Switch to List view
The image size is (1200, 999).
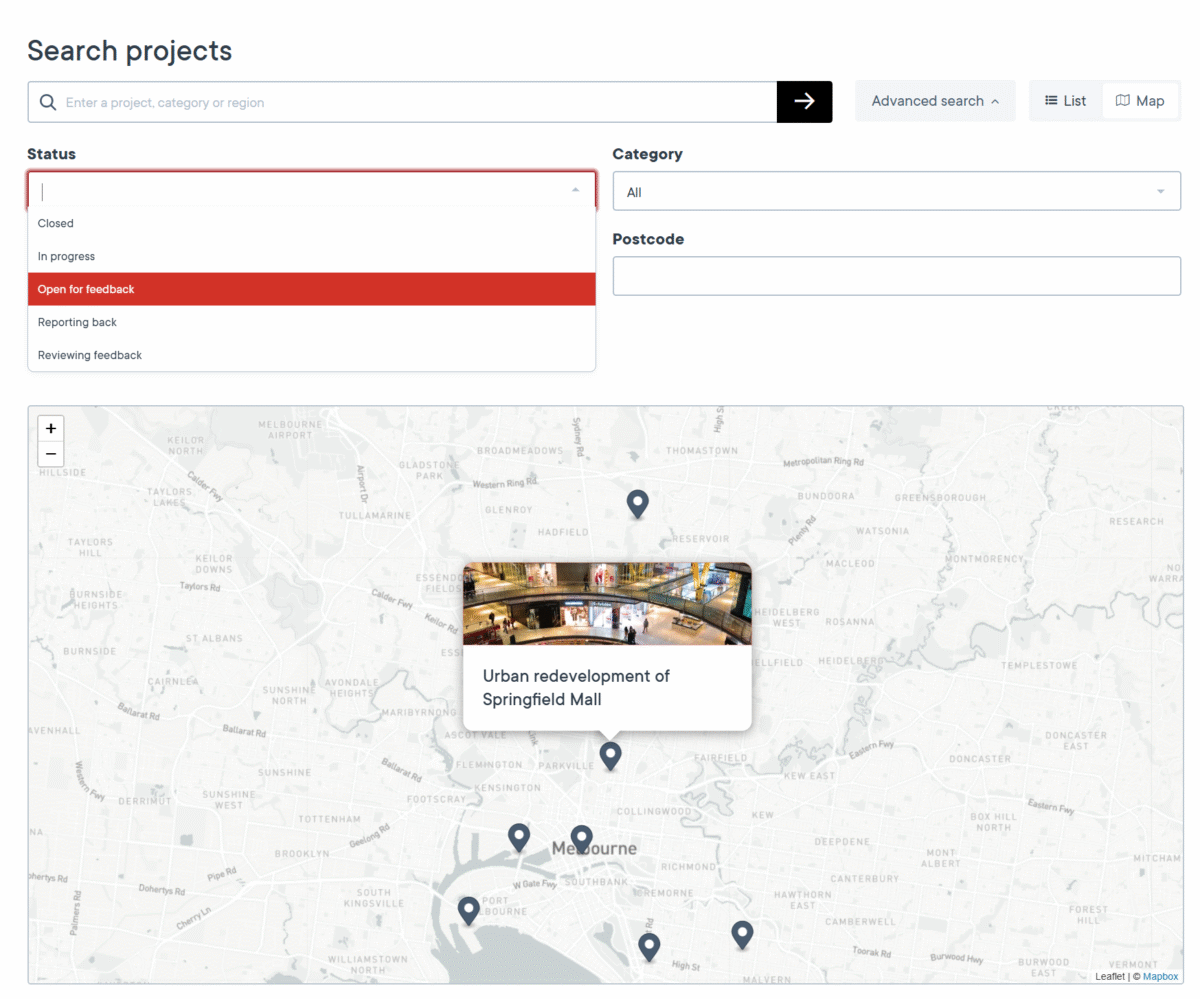click(1066, 101)
